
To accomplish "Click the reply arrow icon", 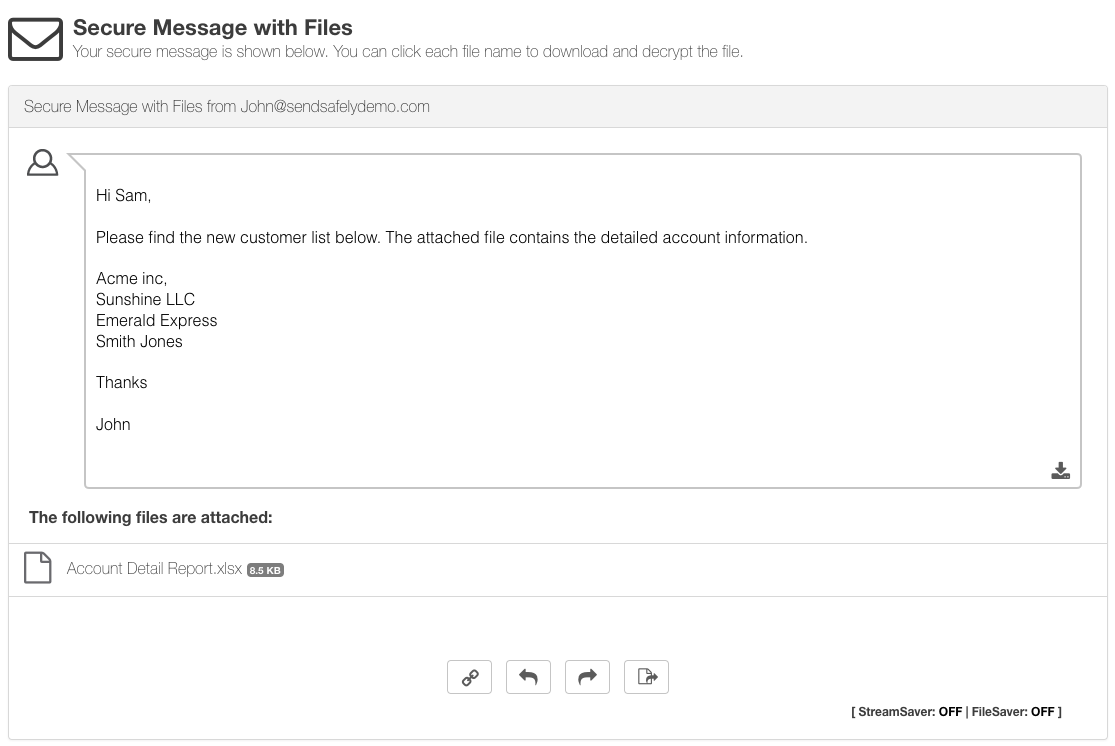I will tap(528, 677).
